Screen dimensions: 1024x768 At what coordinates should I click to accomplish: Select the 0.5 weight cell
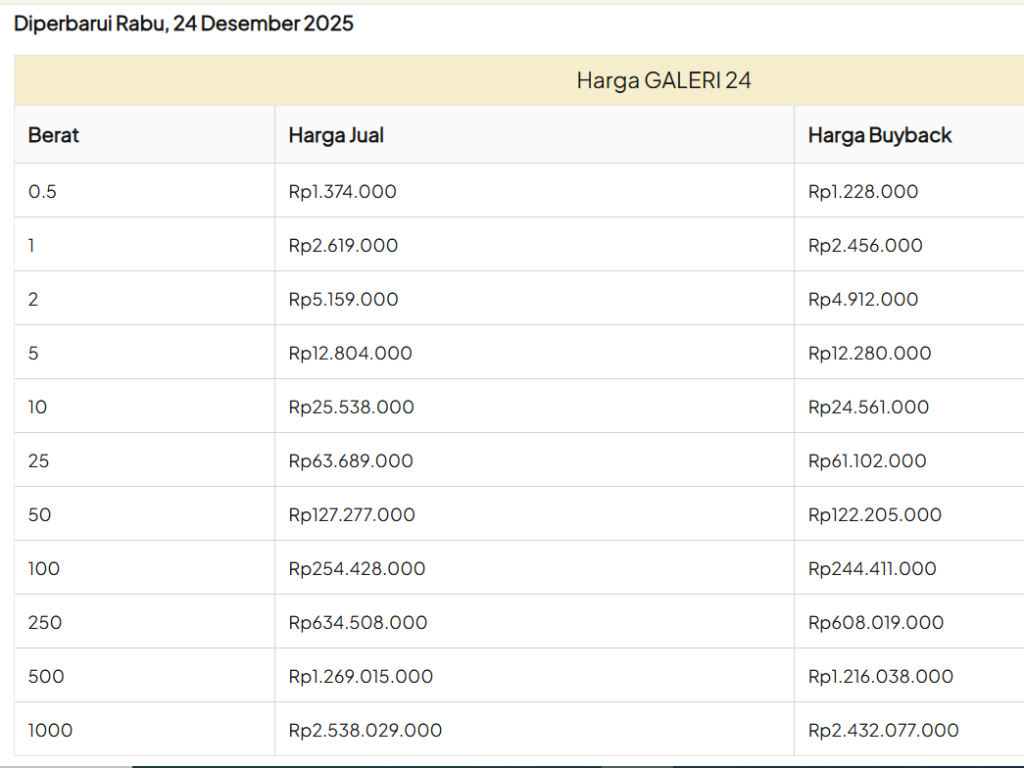click(42, 192)
